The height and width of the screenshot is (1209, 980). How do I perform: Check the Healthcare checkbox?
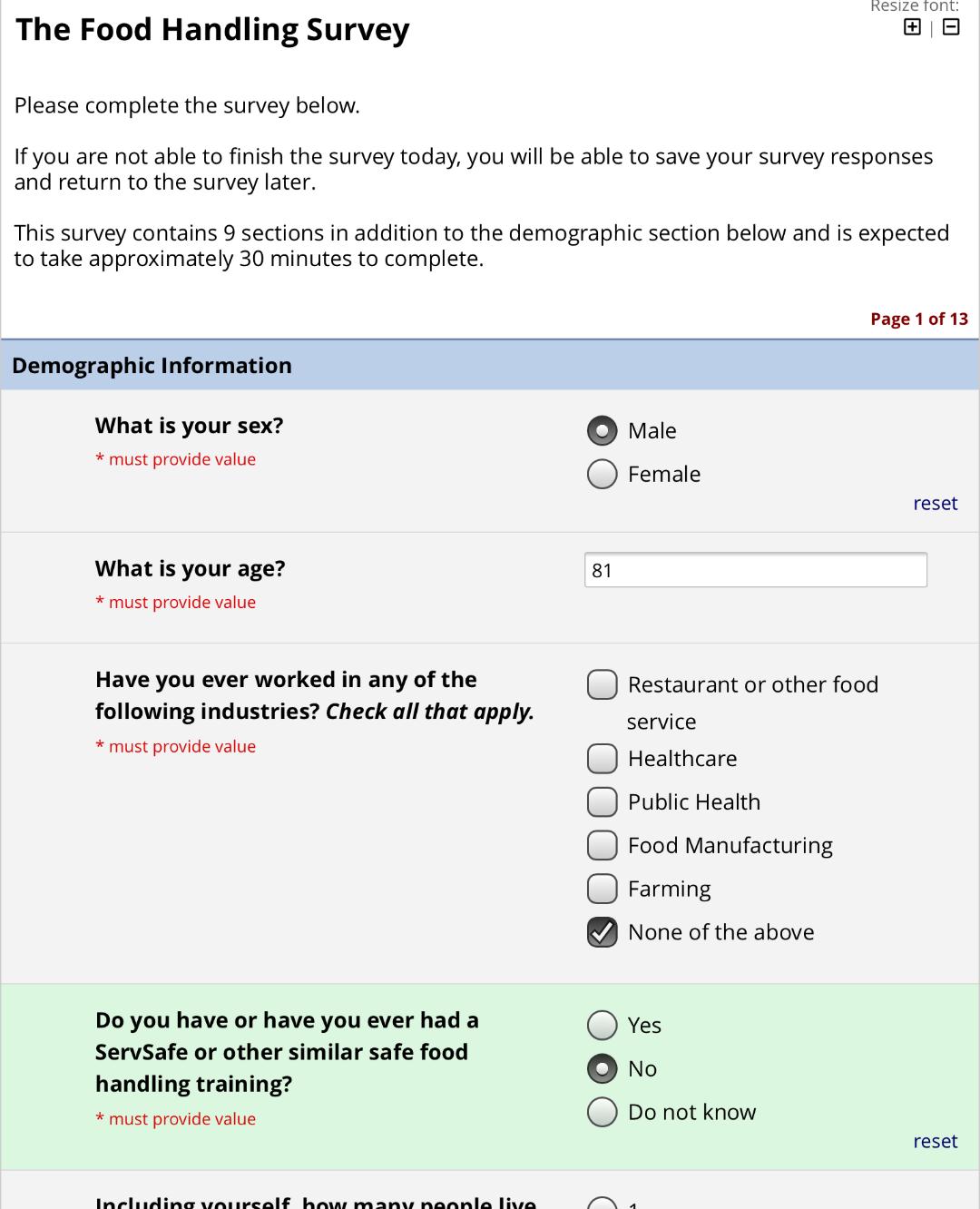click(x=602, y=758)
